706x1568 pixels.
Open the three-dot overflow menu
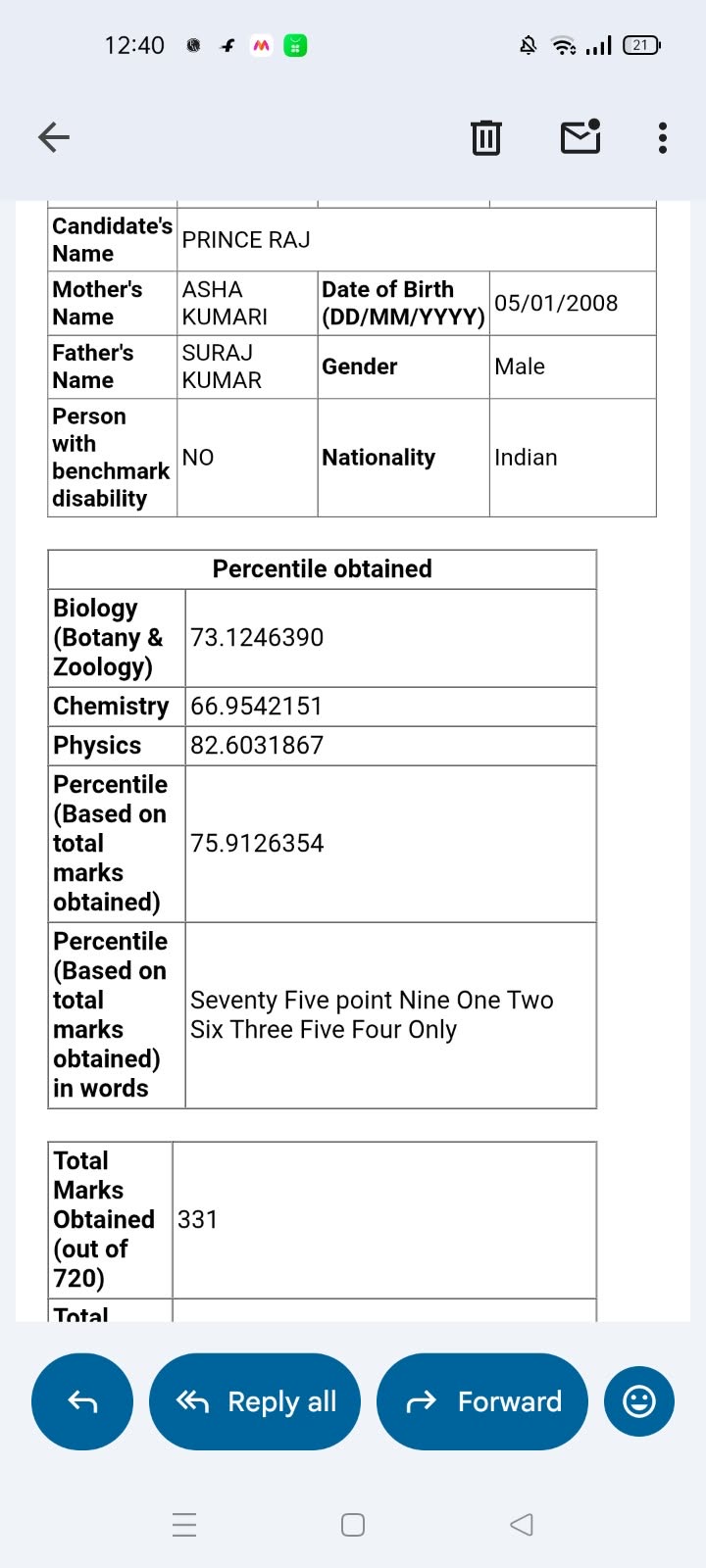(663, 137)
